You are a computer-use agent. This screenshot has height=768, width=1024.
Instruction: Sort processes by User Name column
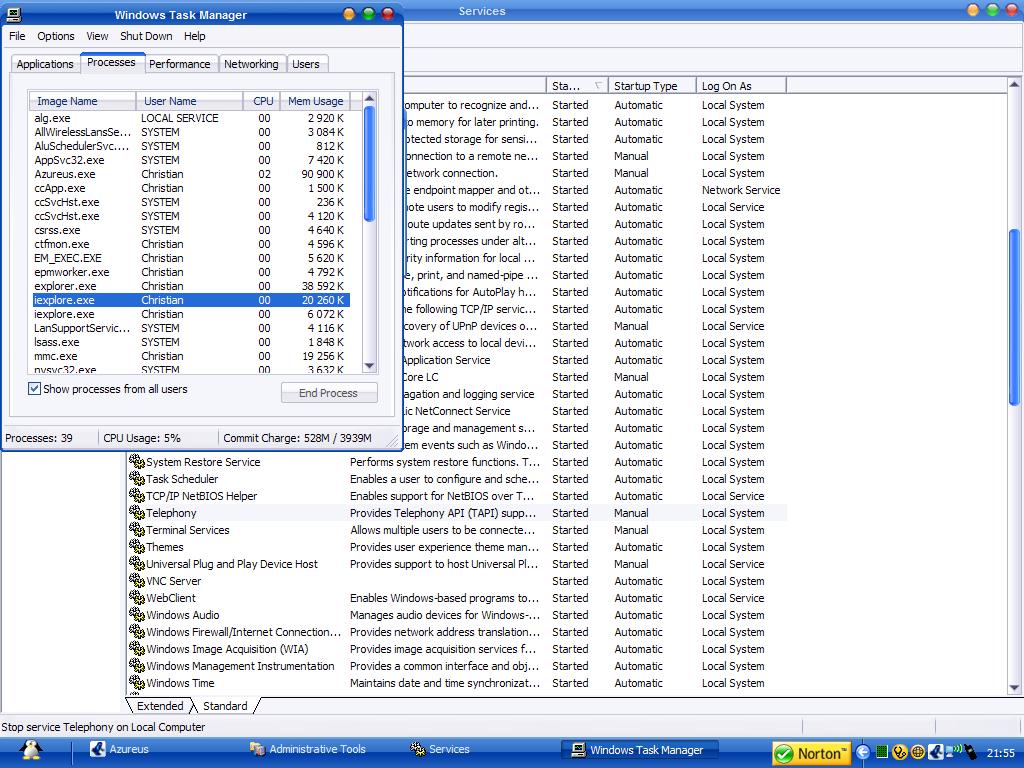click(188, 101)
